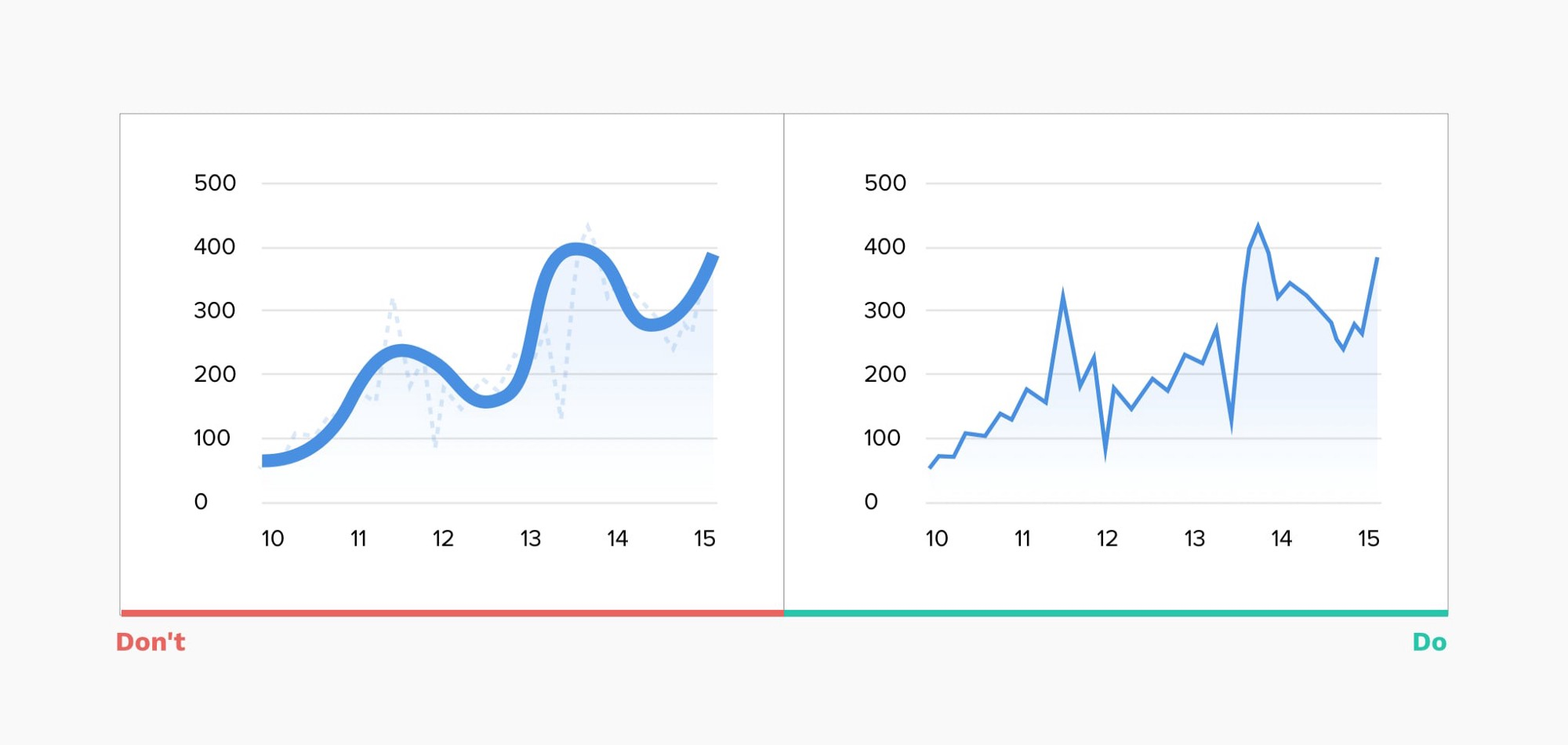The height and width of the screenshot is (745, 1568).
Task: Click x-axis label 13 in the Do chart
Action: (x=1194, y=539)
